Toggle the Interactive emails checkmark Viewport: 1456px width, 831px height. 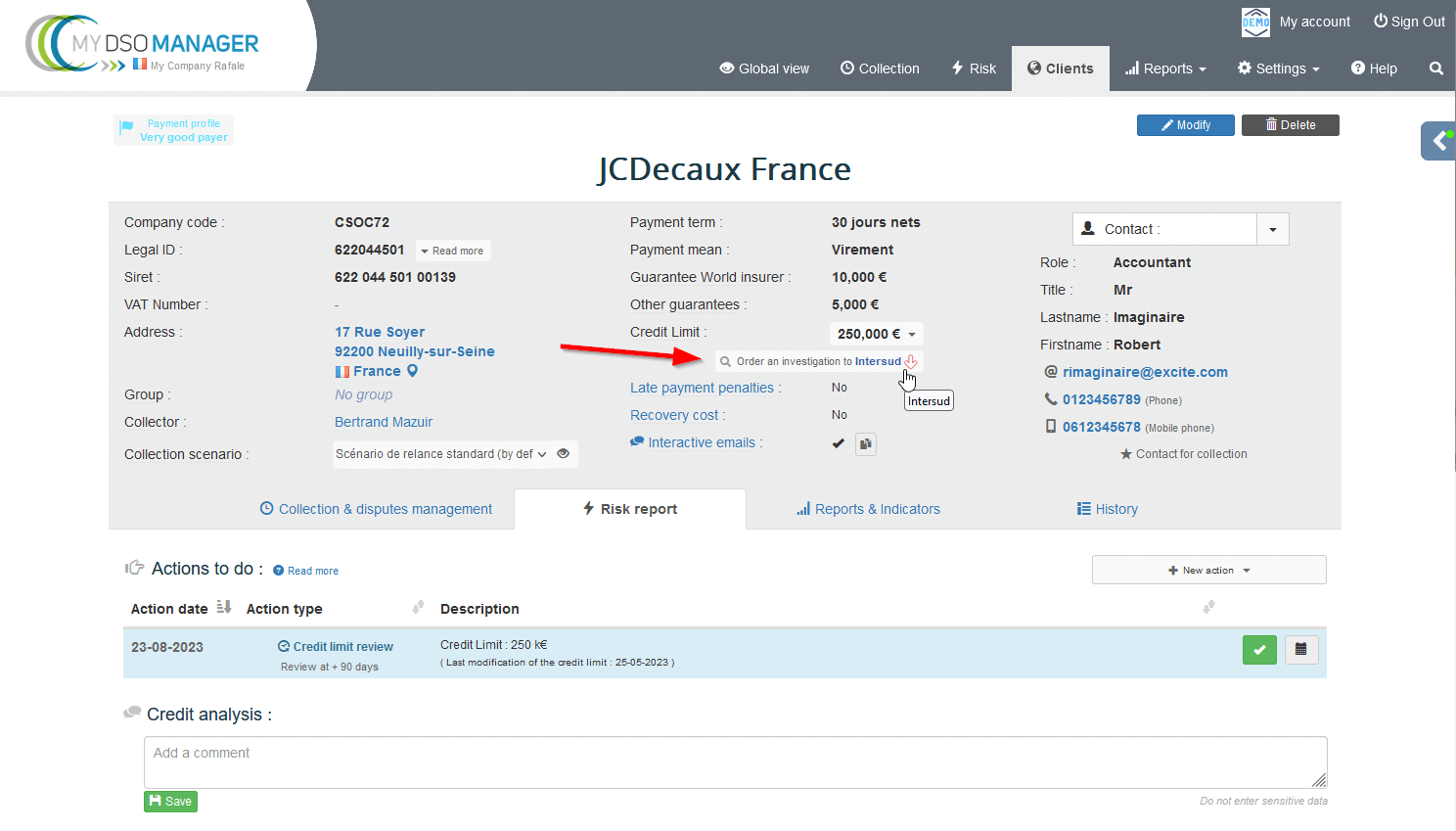point(839,443)
